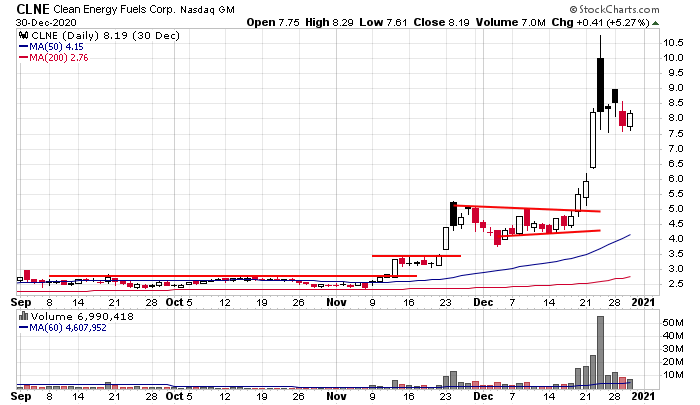This screenshot has width=700, height=405.
Task: Click 2021 on the price panel date axis
Action: coord(643,302)
